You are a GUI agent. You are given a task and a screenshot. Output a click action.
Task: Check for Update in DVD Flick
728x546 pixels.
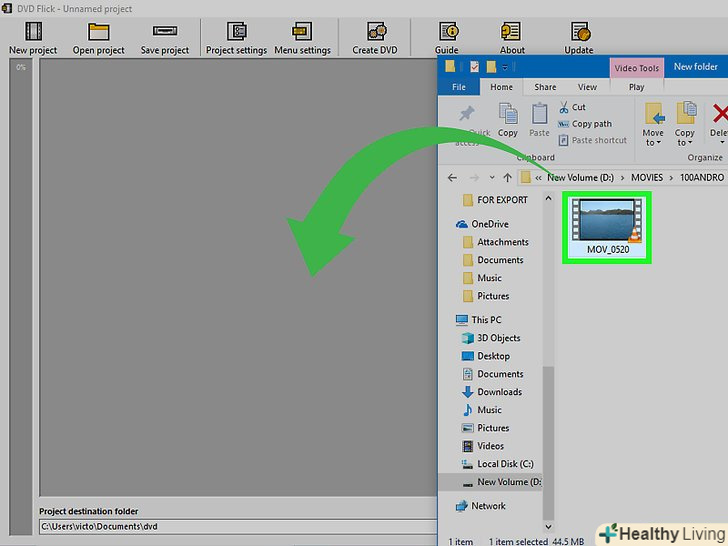pos(578,39)
